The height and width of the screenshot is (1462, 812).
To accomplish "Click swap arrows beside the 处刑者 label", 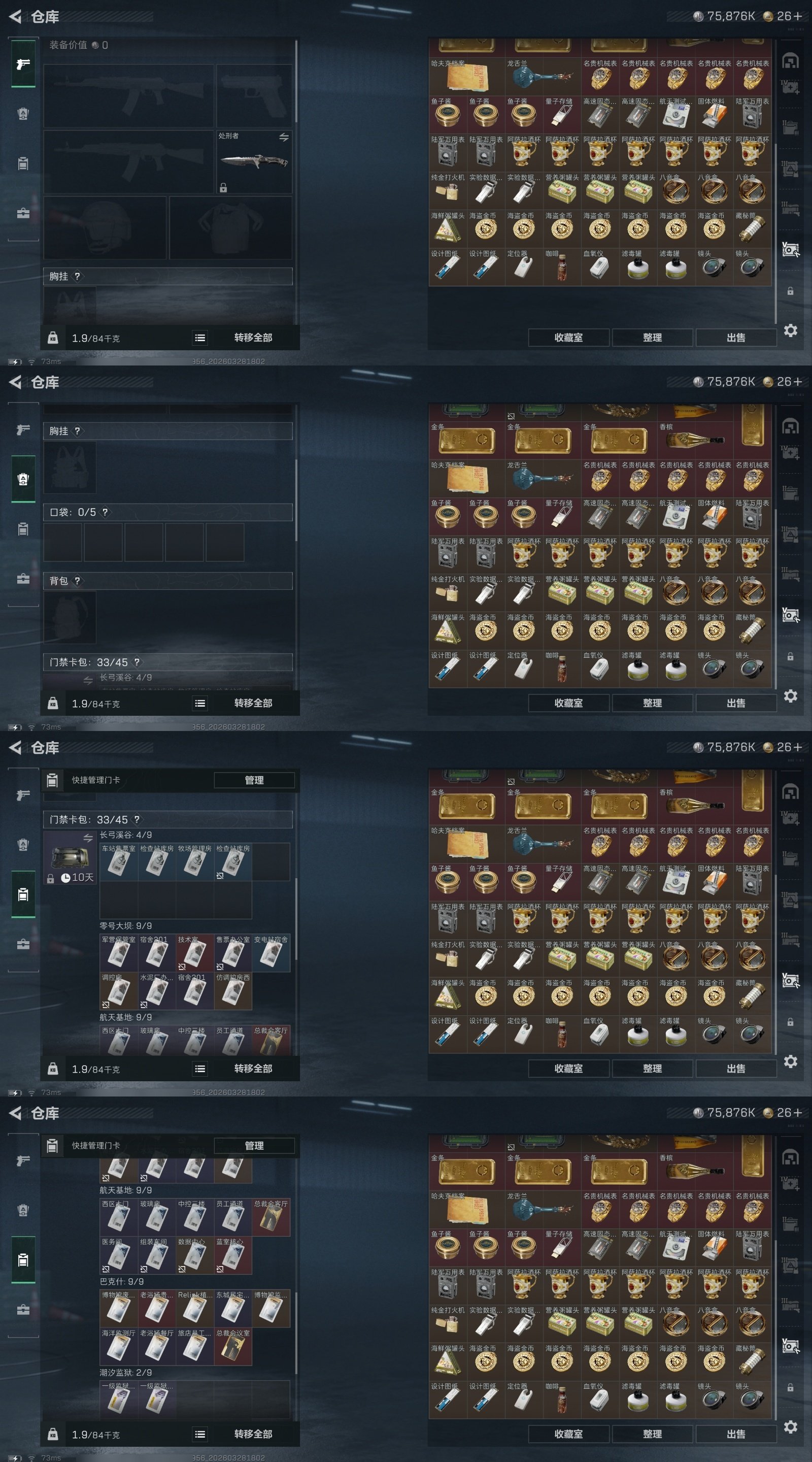I will (284, 137).
